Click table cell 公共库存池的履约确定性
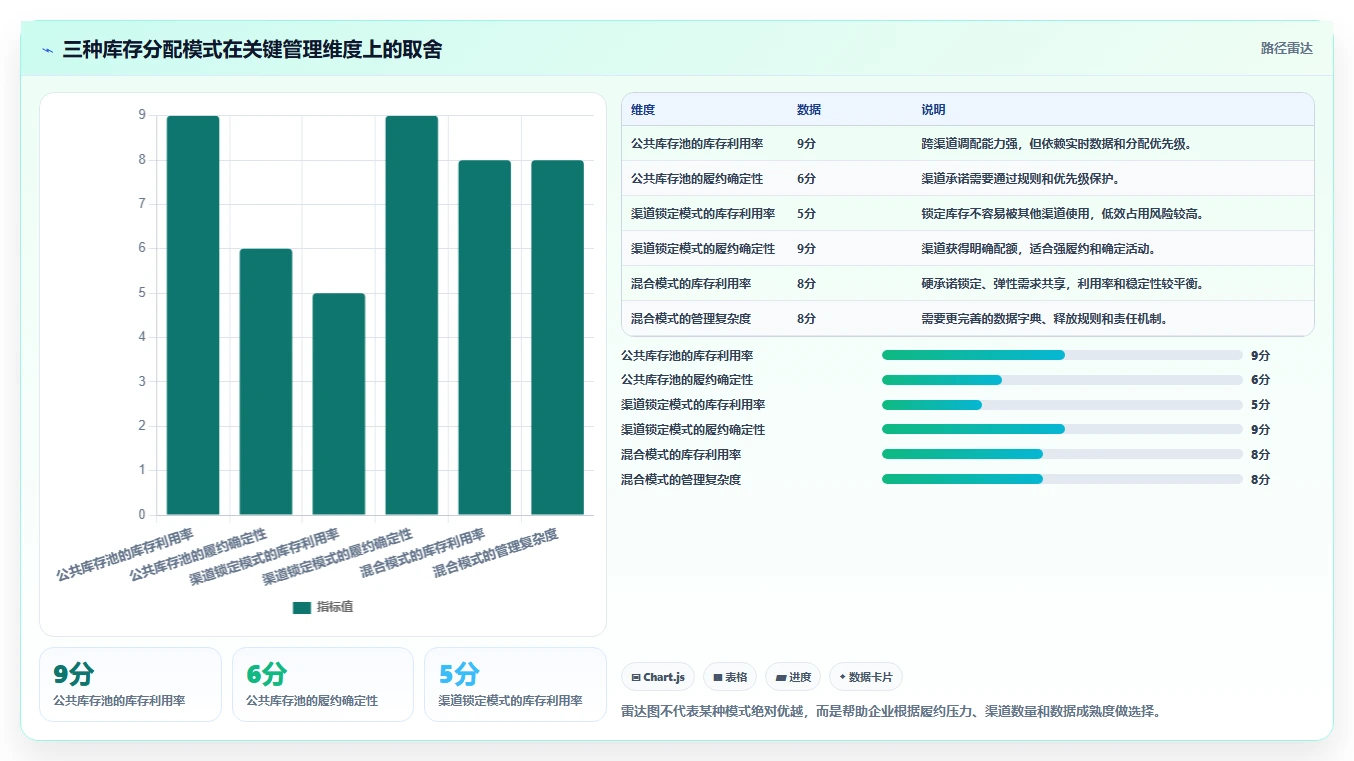The height and width of the screenshot is (761, 1354). click(x=697, y=179)
